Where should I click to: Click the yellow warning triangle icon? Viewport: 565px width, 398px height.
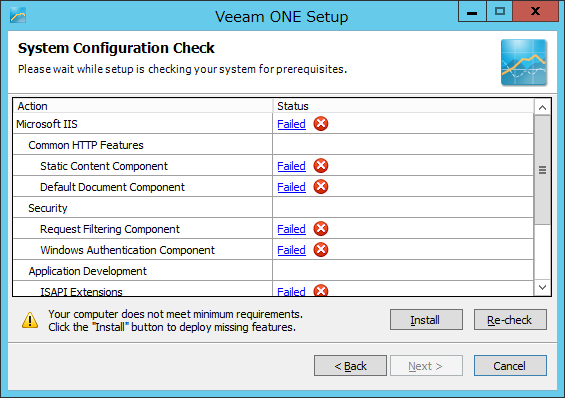[x=30, y=320]
